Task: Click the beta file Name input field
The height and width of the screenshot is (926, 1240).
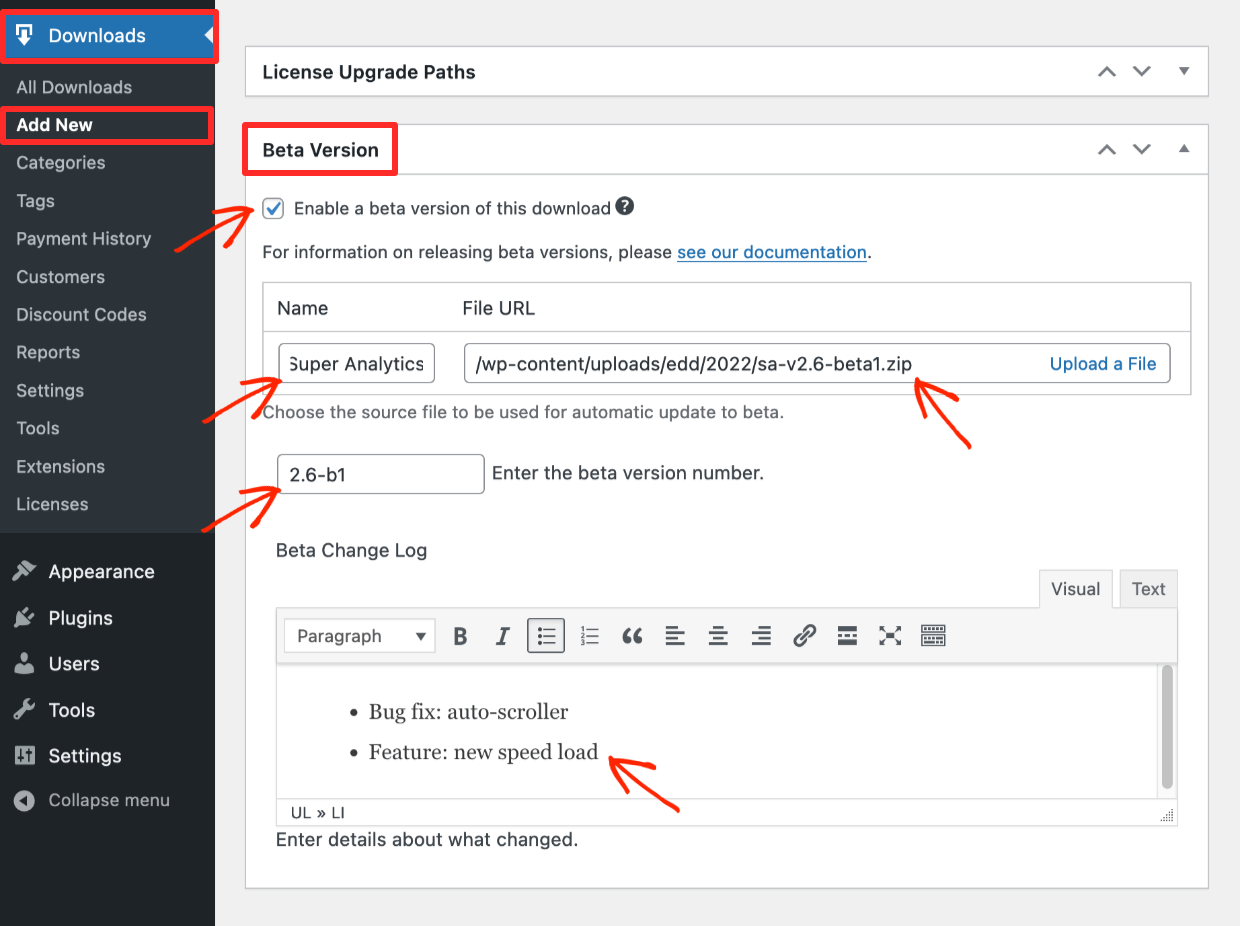Action: tap(356, 364)
